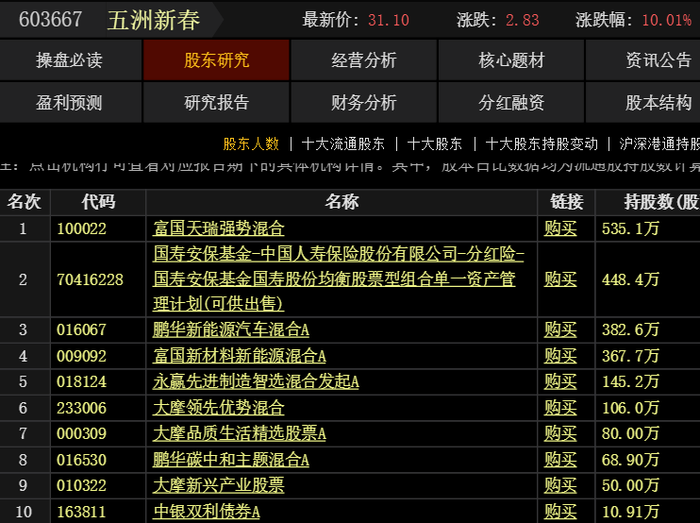Switch to 研究报告 tab

click(217, 103)
